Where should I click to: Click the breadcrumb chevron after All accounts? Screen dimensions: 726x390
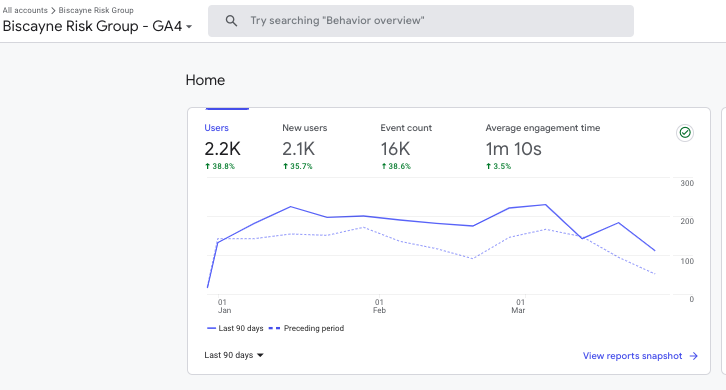click(x=53, y=10)
